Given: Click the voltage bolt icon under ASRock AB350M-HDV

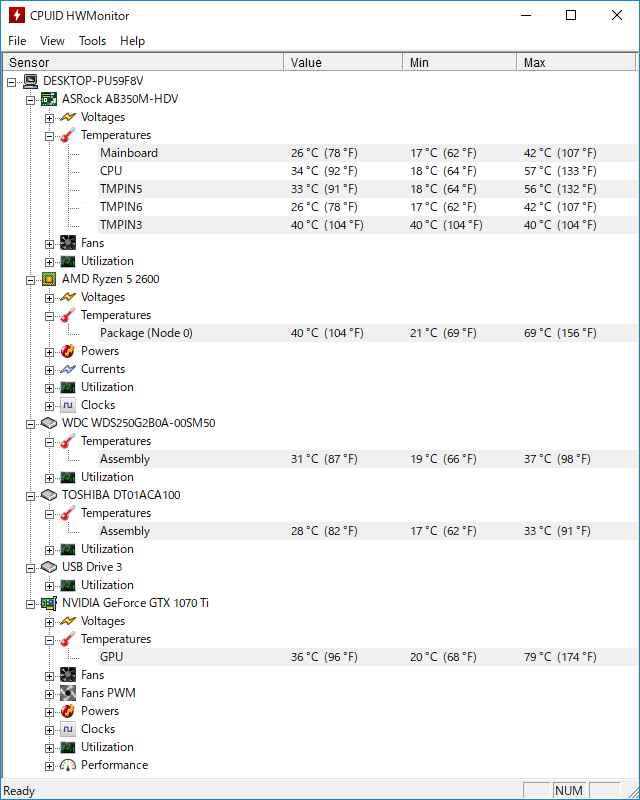Looking at the screenshot, I should point(68,117).
